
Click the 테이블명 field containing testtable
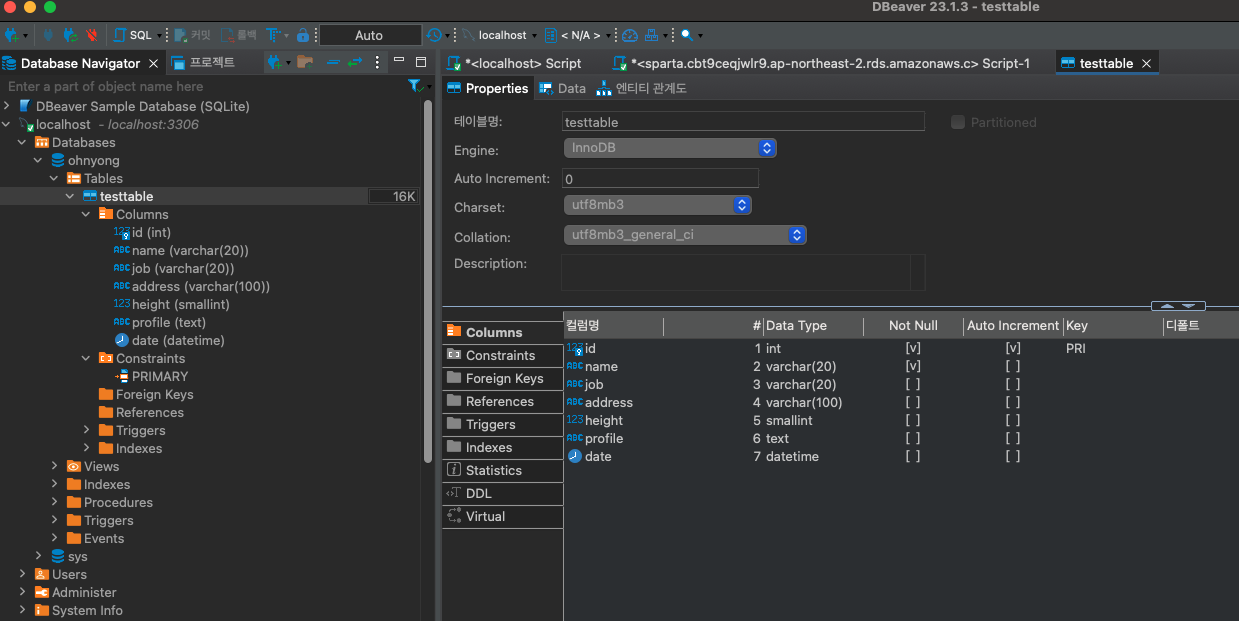[743, 122]
